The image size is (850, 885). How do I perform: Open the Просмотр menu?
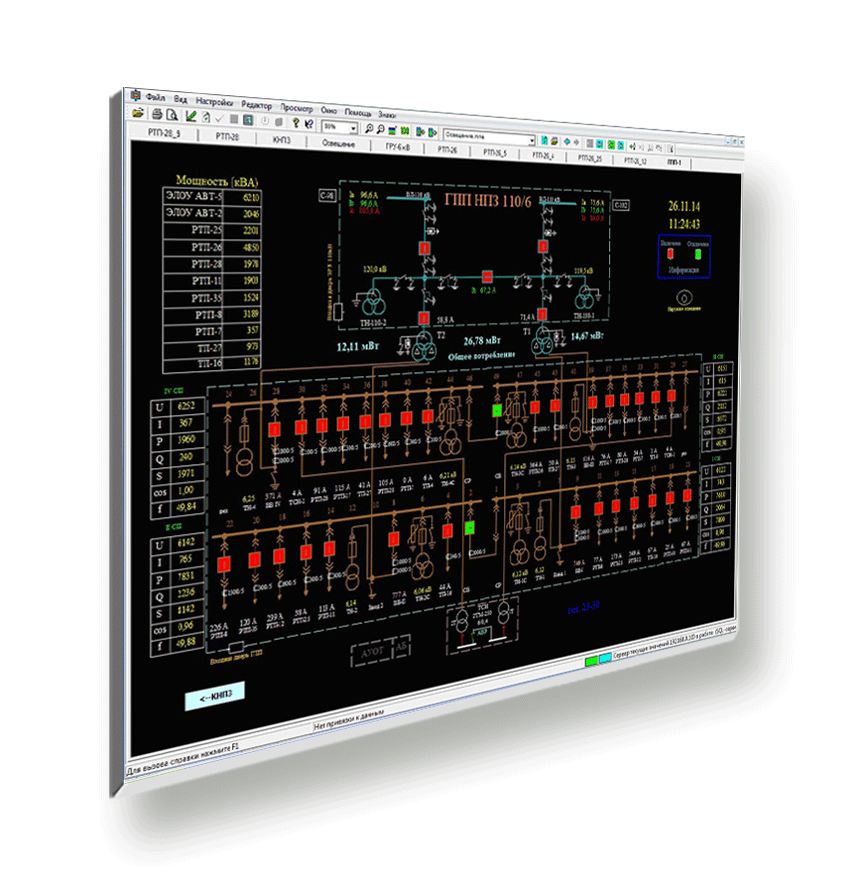pyautogui.click(x=296, y=107)
